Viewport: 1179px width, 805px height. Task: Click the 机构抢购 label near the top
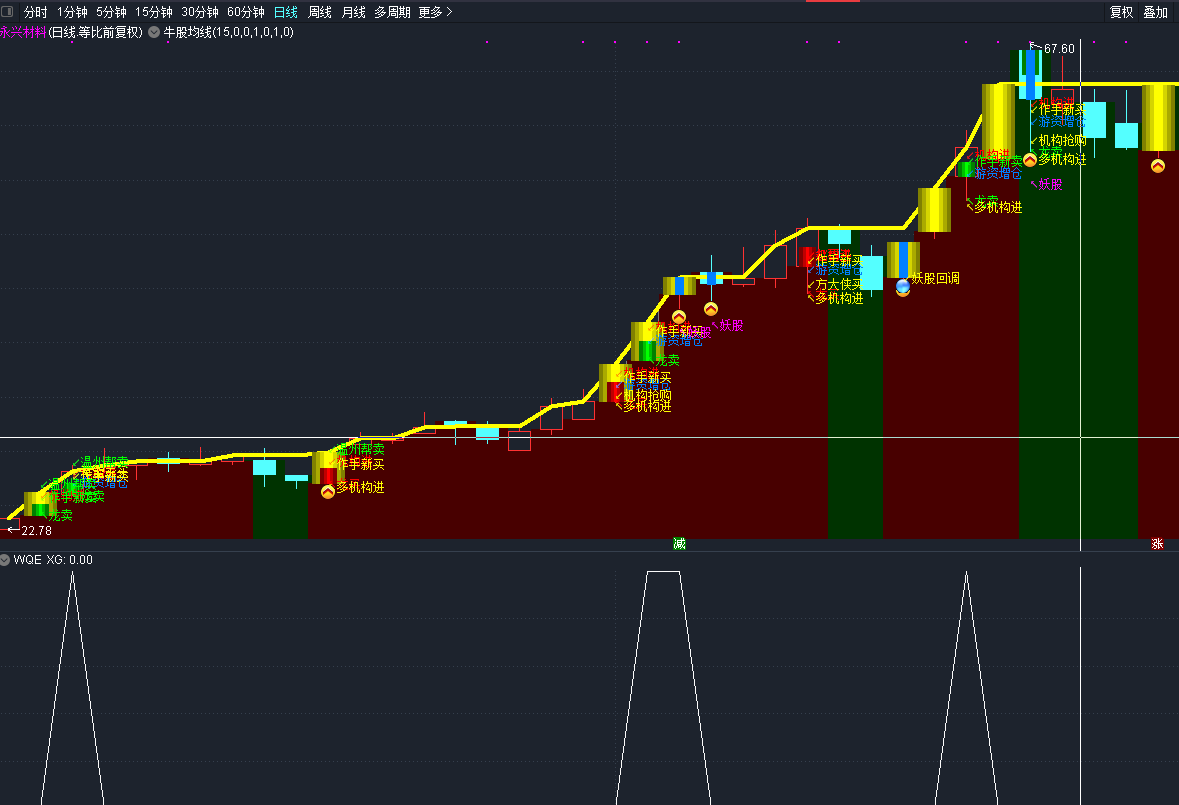pos(1062,140)
